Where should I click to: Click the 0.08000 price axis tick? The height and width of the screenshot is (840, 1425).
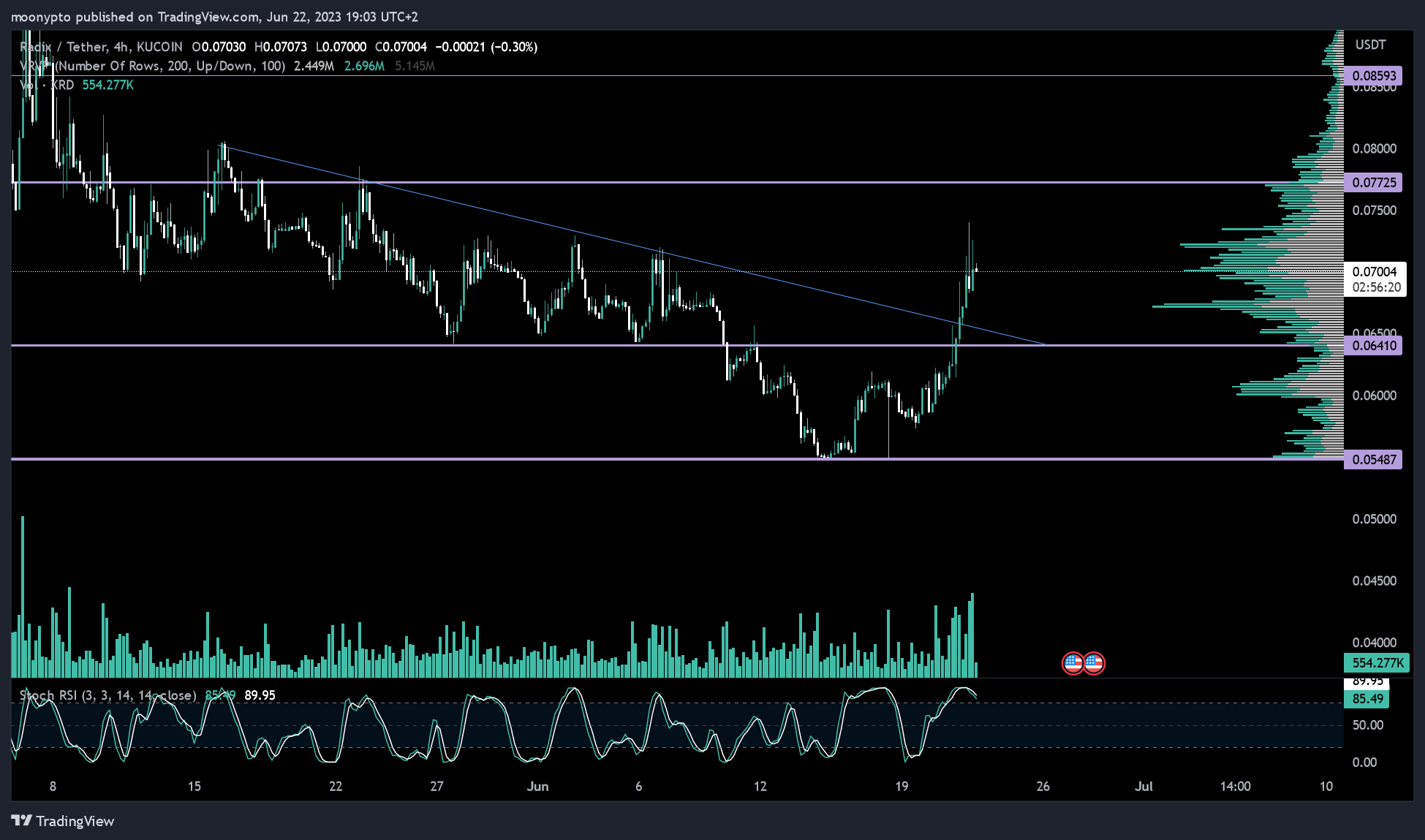pyautogui.click(x=1374, y=148)
